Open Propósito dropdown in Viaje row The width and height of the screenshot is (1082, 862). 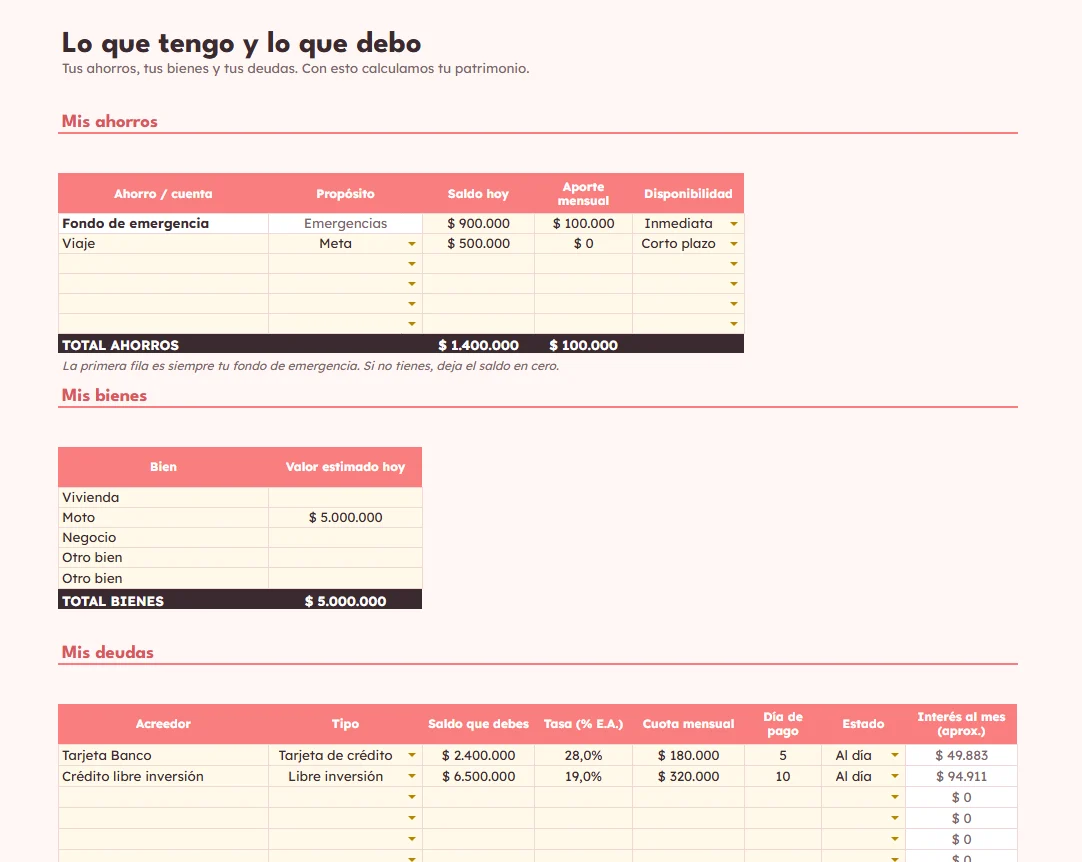411,244
